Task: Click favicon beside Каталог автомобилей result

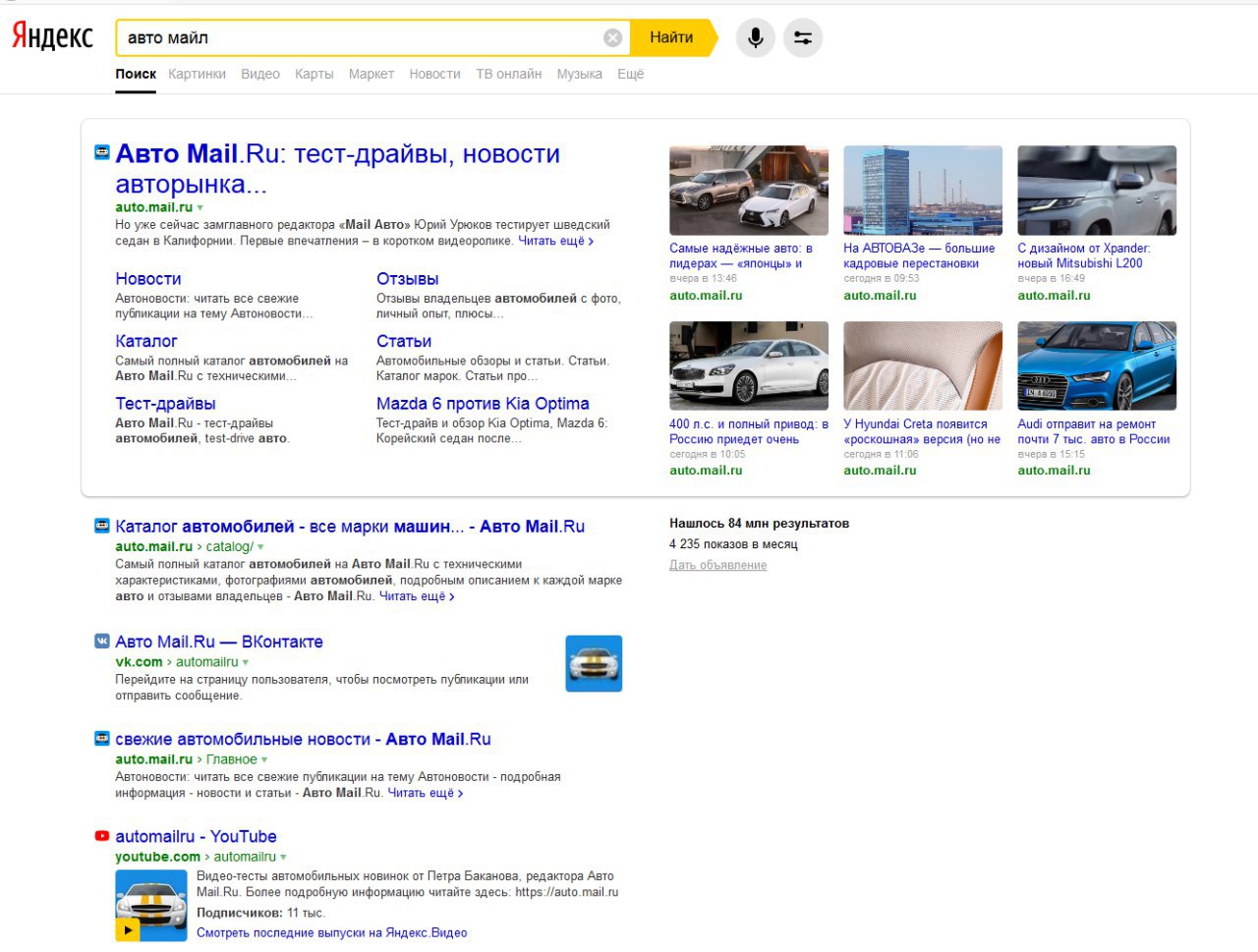Action: click(x=101, y=526)
